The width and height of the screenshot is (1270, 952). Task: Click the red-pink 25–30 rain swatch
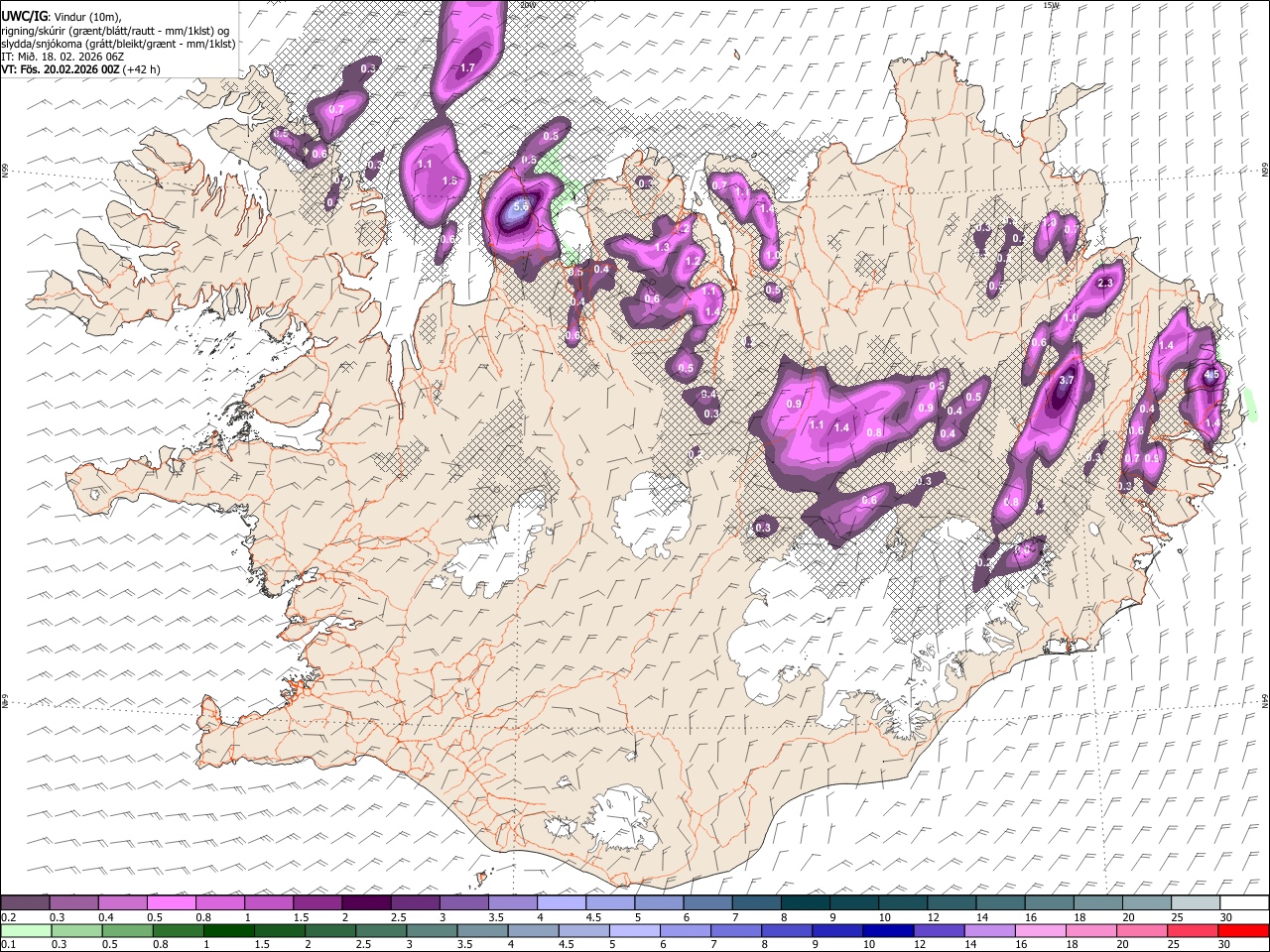(1193, 930)
